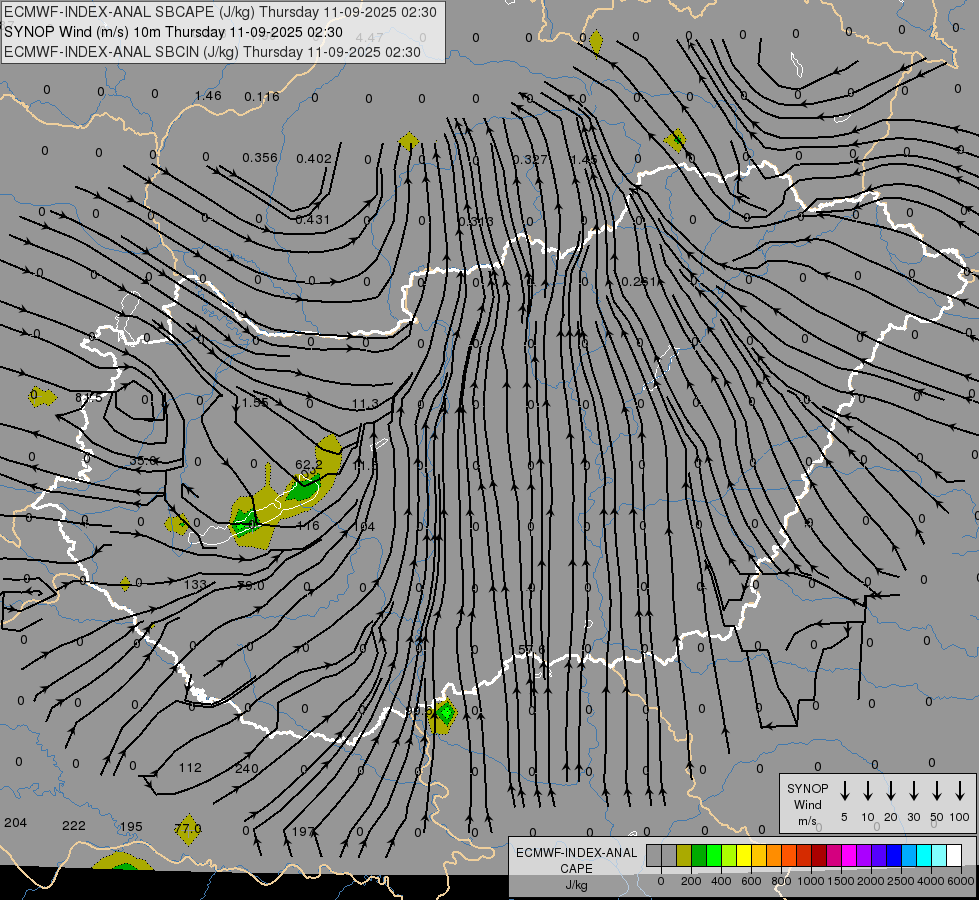Click the 1.46 CAPE value on map
Screen dimensions: 979x900
(x=208, y=96)
